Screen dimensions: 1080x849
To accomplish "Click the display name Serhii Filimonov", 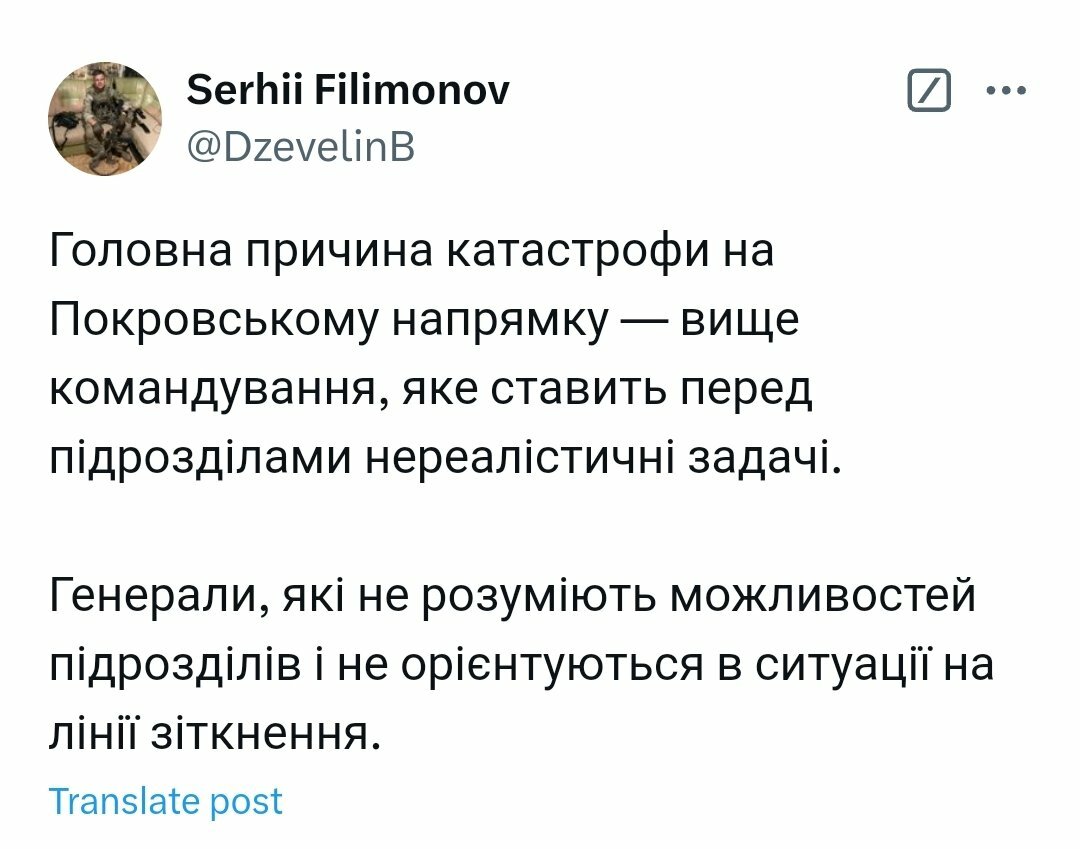I will tap(348, 90).
